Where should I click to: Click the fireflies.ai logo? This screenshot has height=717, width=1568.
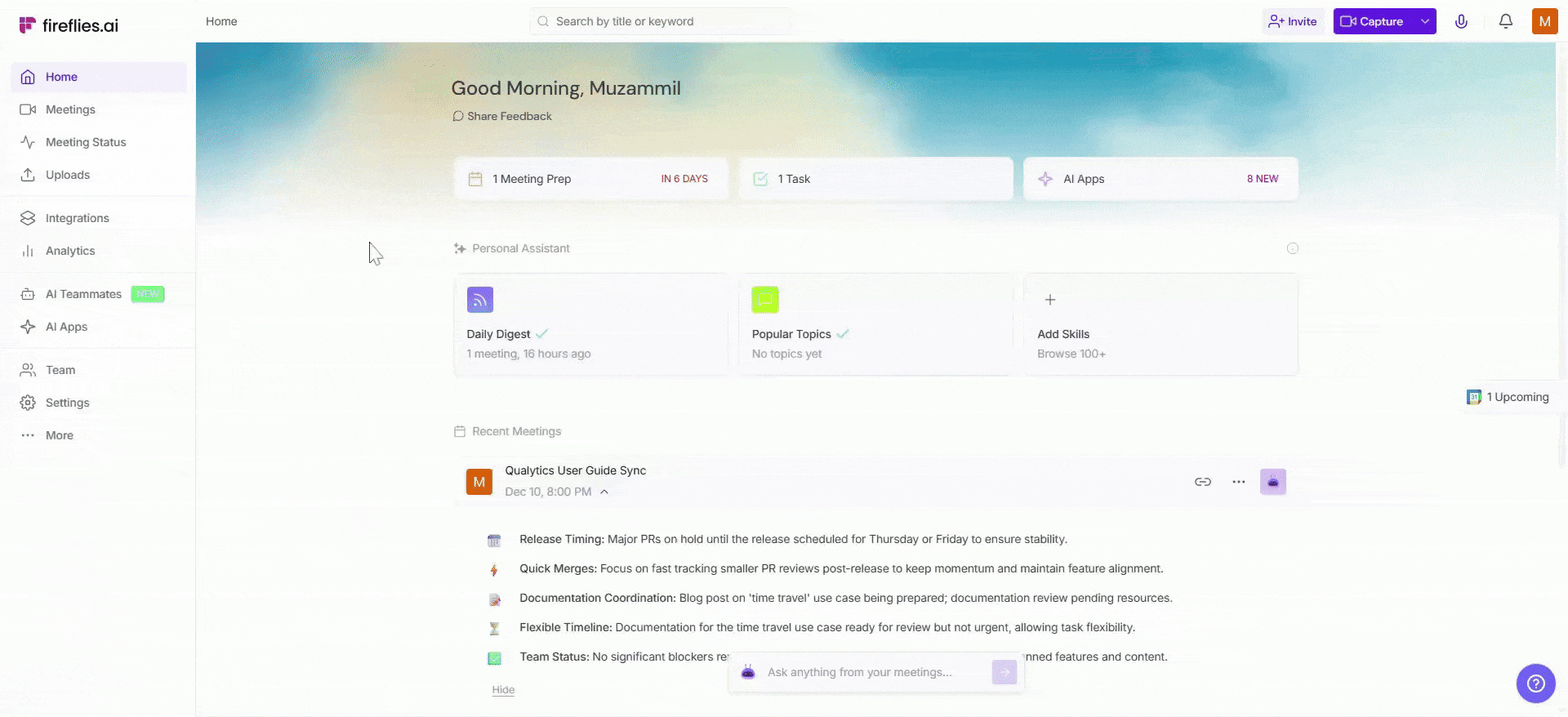[x=69, y=25]
